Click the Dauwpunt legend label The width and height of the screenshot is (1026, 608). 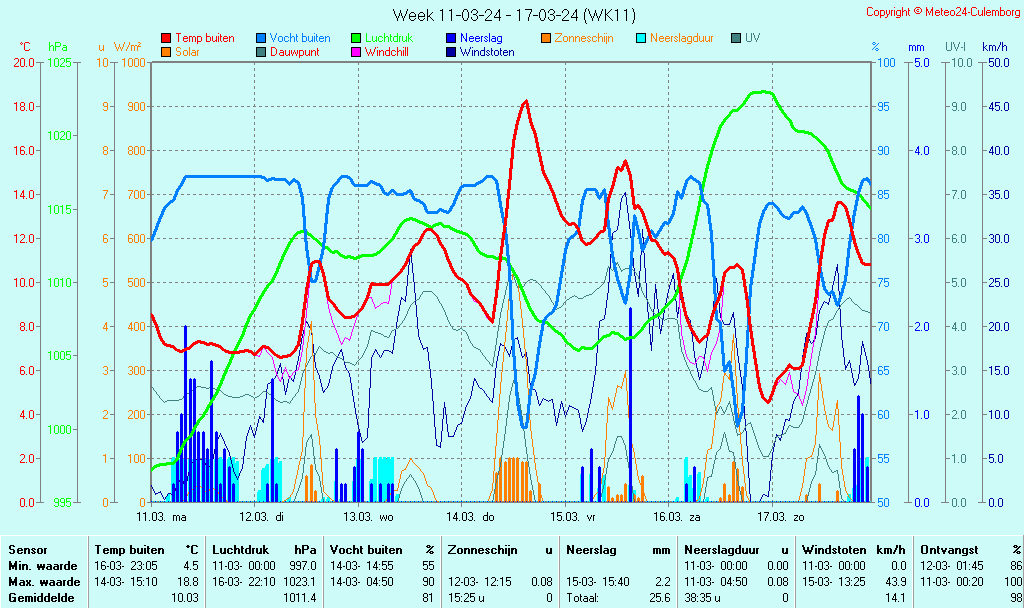[294, 52]
